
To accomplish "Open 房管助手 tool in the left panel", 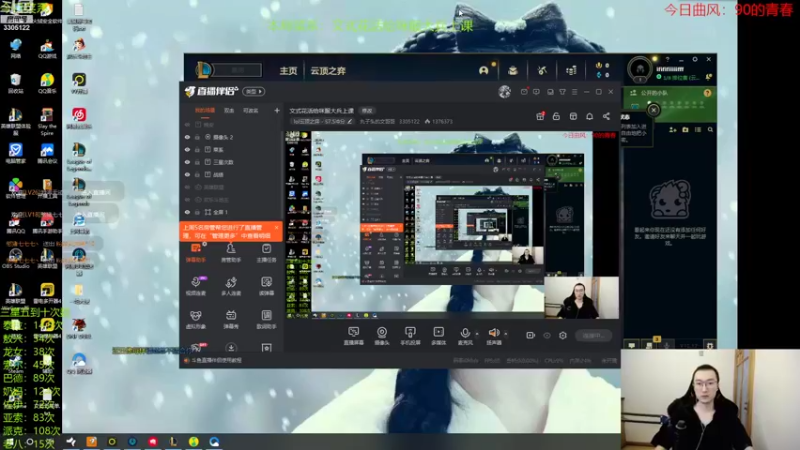I will coord(231,253).
